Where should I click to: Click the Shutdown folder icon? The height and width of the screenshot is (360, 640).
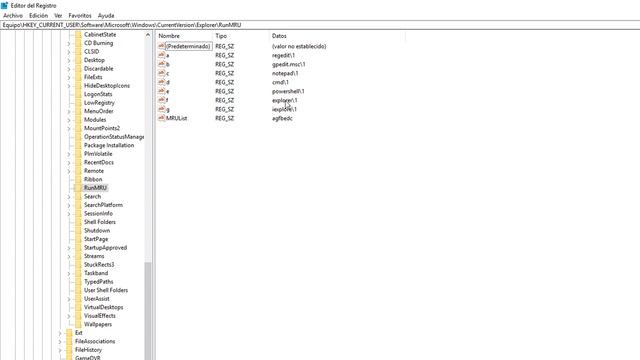coord(78,231)
